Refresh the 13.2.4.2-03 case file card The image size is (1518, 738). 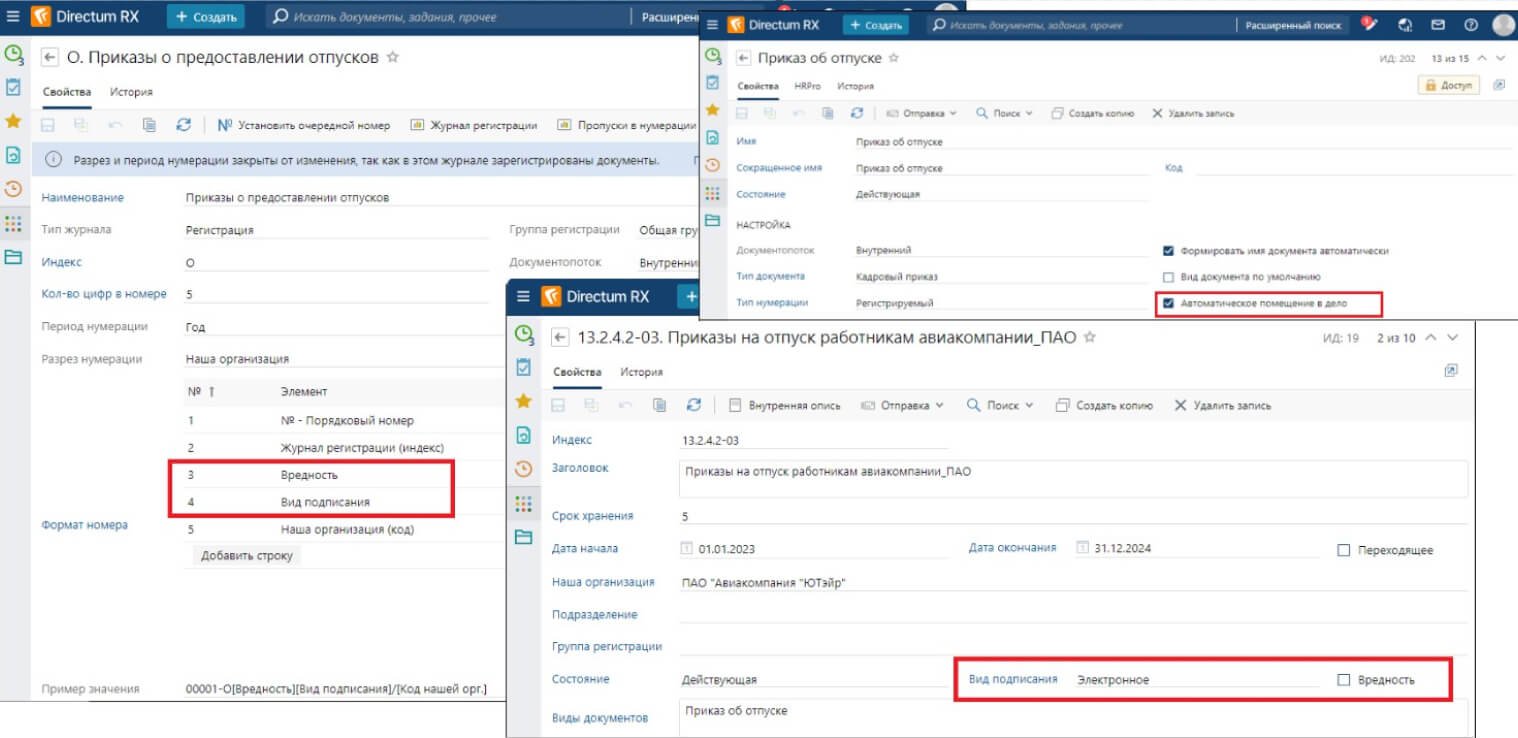(x=694, y=405)
